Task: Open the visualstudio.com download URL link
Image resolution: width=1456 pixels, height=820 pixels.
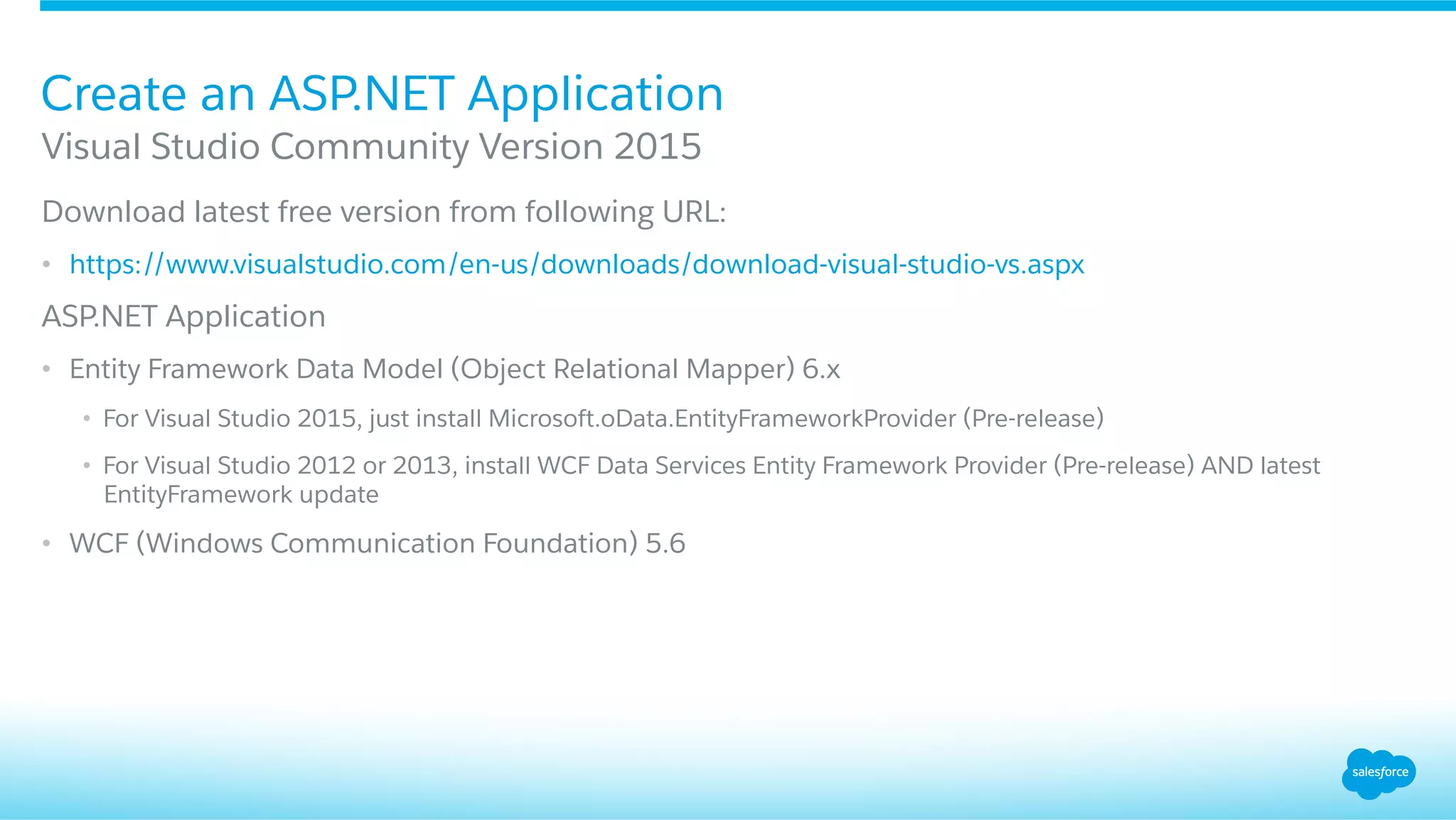Action: [577, 265]
